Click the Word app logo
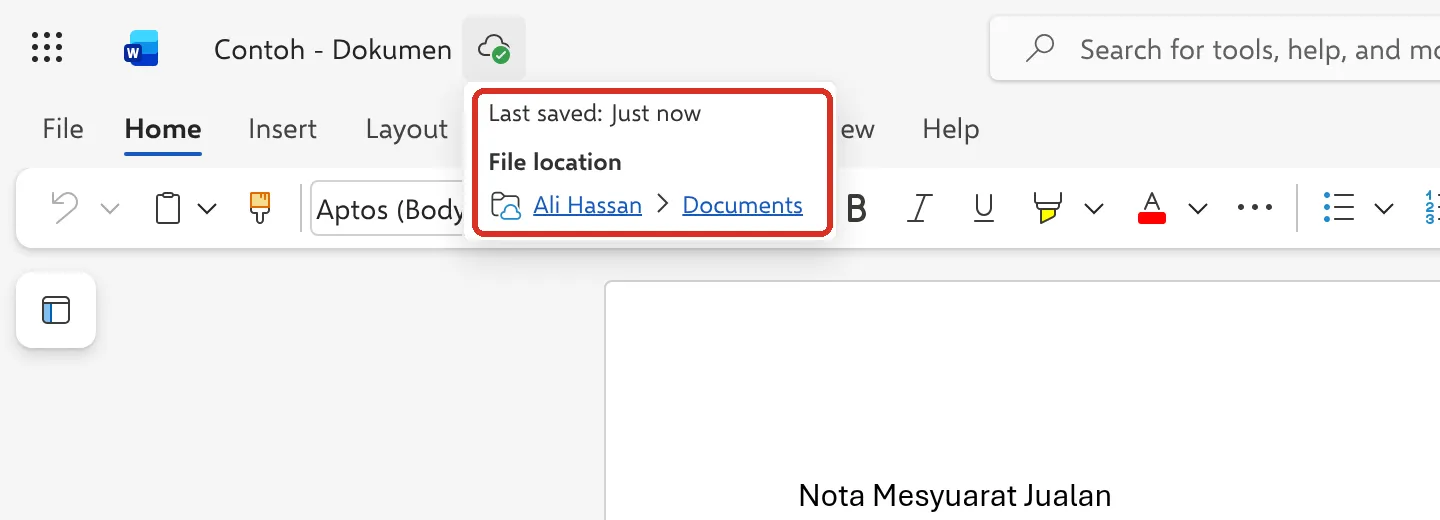The height and width of the screenshot is (520, 1440). tap(141, 48)
